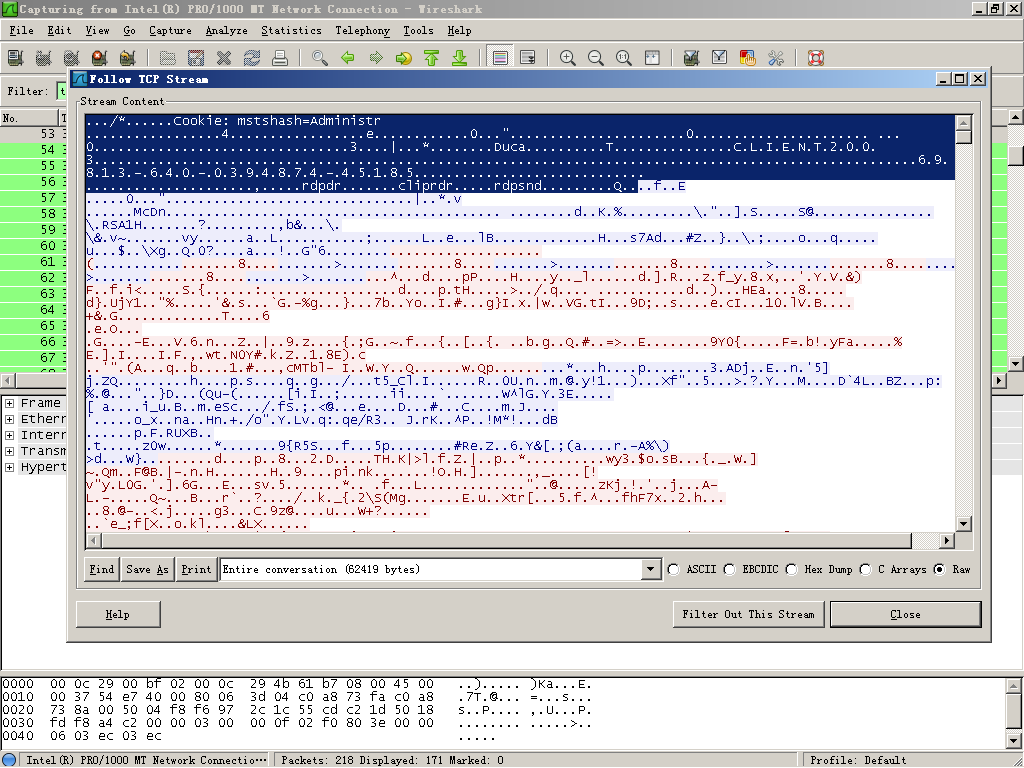Open the View menu

(x=97, y=30)
